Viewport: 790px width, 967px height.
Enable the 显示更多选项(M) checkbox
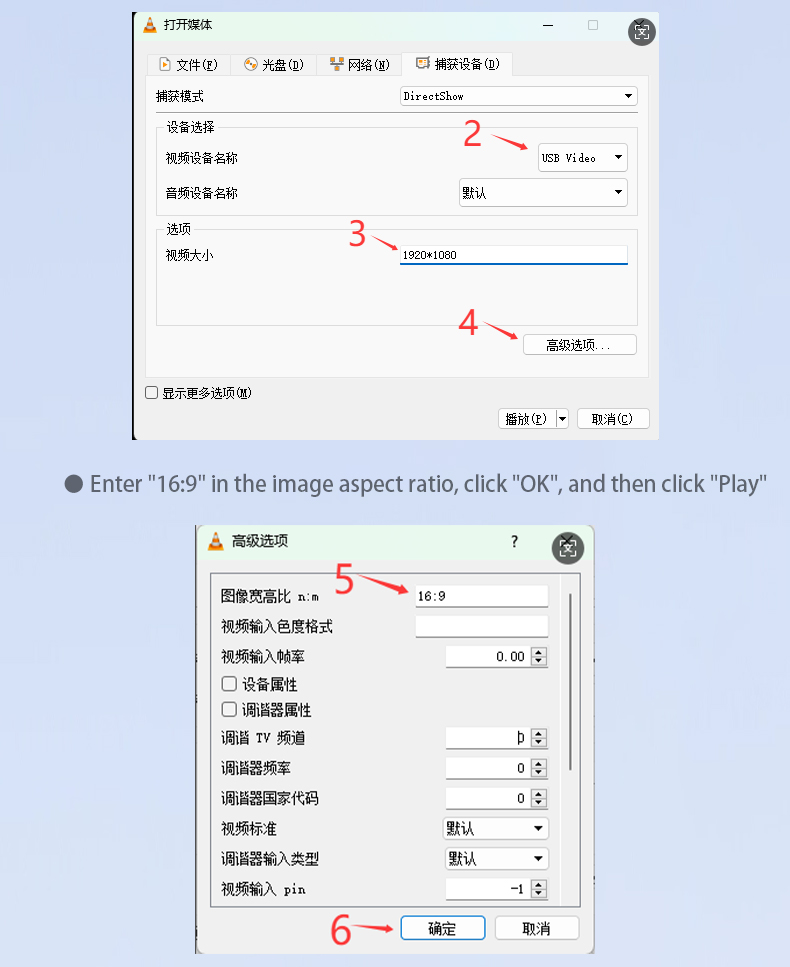pyautogui.click(x=151, y=393)
